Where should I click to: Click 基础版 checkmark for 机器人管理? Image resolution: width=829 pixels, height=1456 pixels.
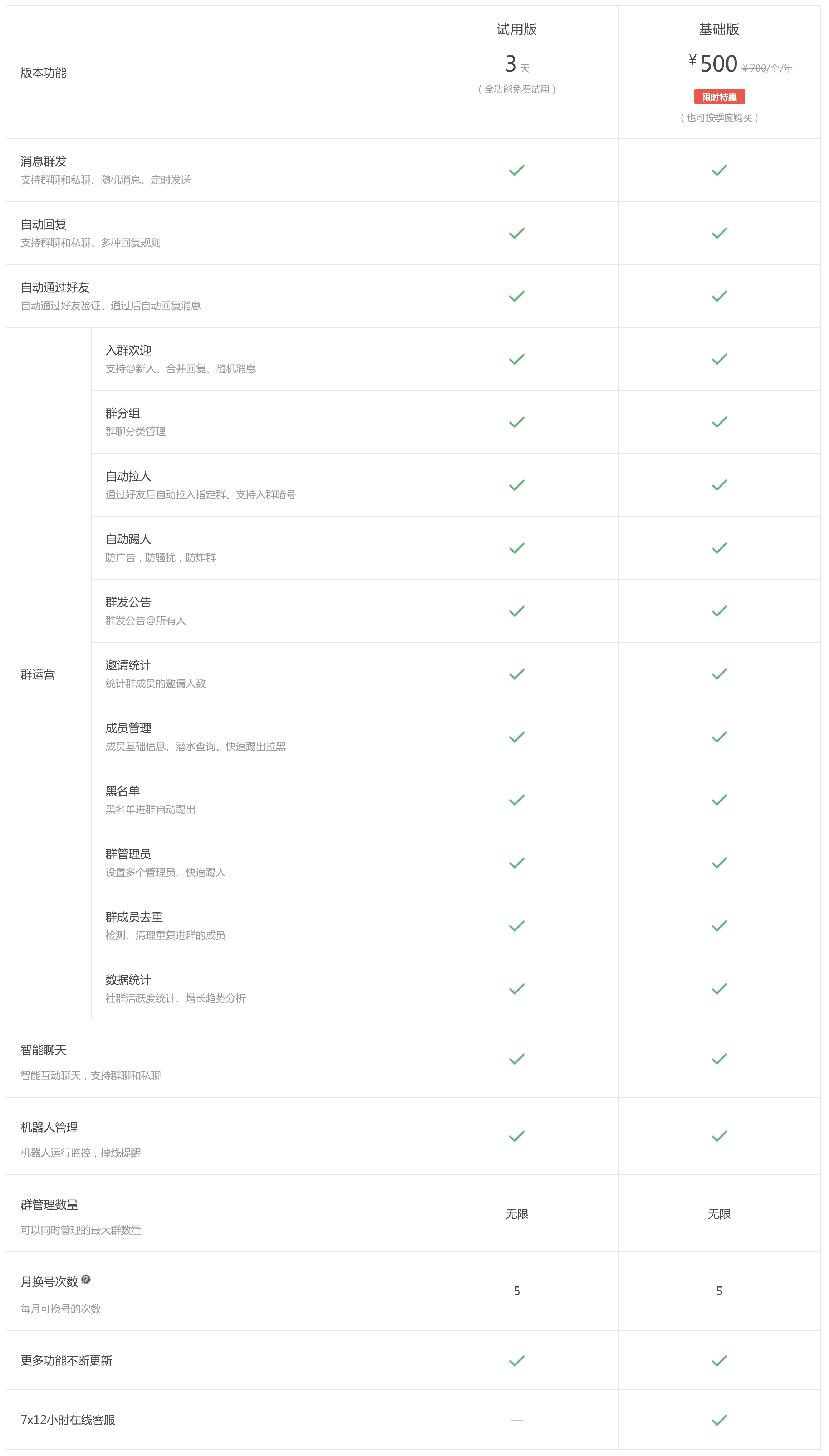(719, 1136)
